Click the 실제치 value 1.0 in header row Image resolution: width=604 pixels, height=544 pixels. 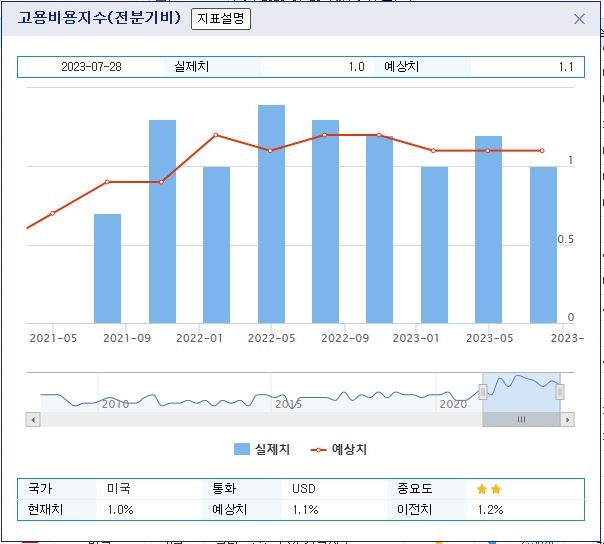coord(357,67)
